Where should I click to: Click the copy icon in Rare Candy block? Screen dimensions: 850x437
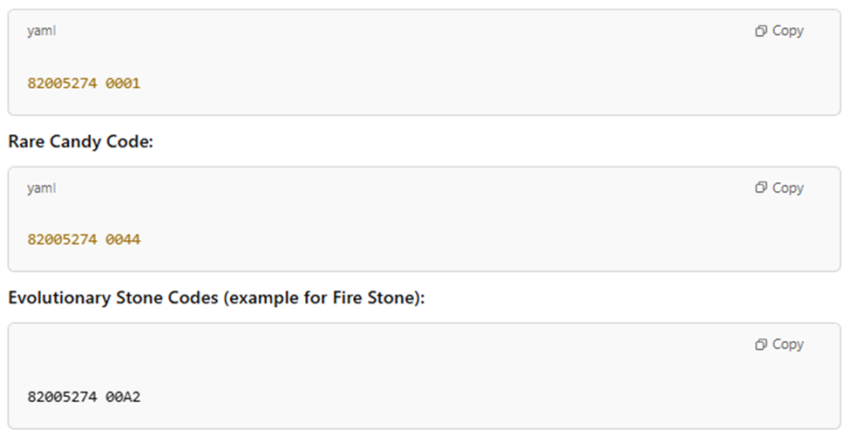[x=761, y=188]
